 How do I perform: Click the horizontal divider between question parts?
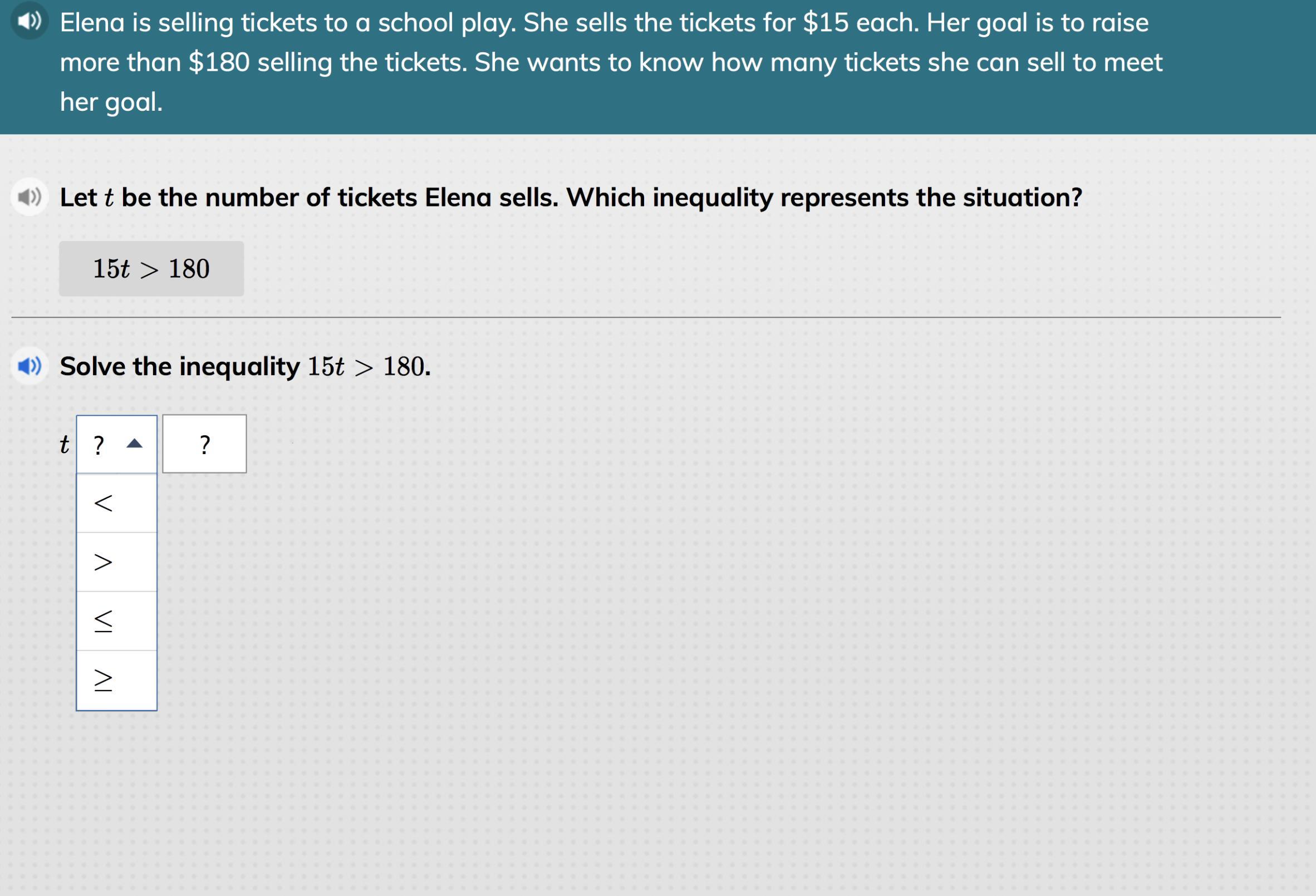point(646,318)
